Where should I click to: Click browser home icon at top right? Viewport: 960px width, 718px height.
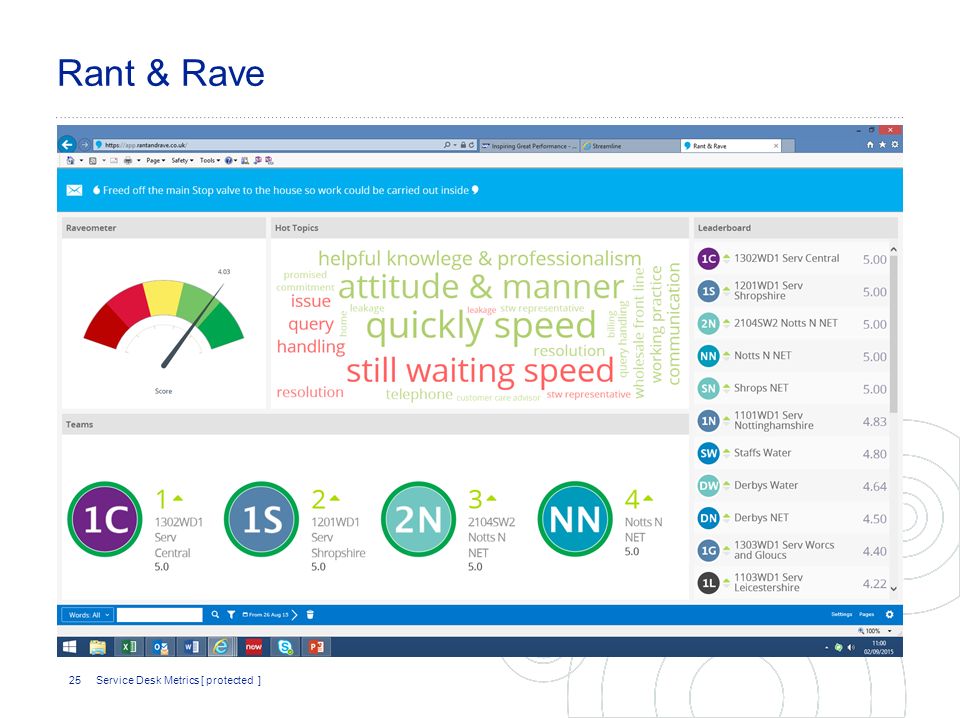point(870,145)
